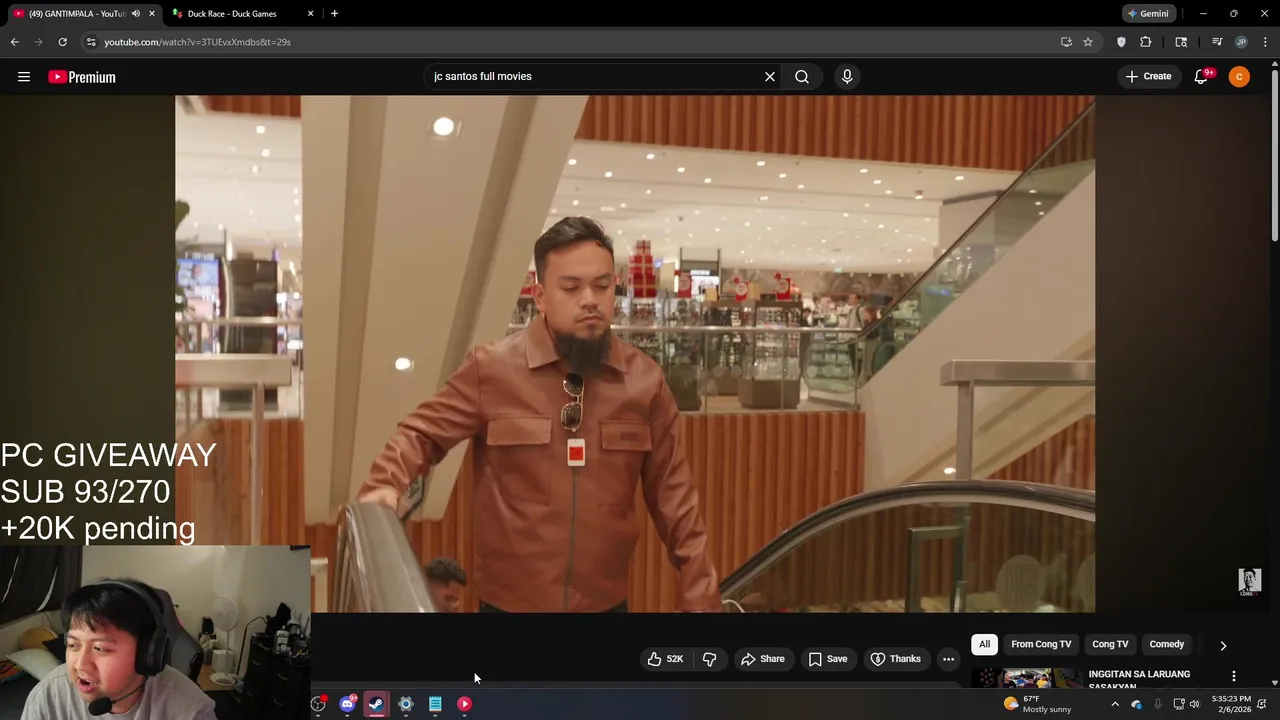Share this video

coord(762,659)
